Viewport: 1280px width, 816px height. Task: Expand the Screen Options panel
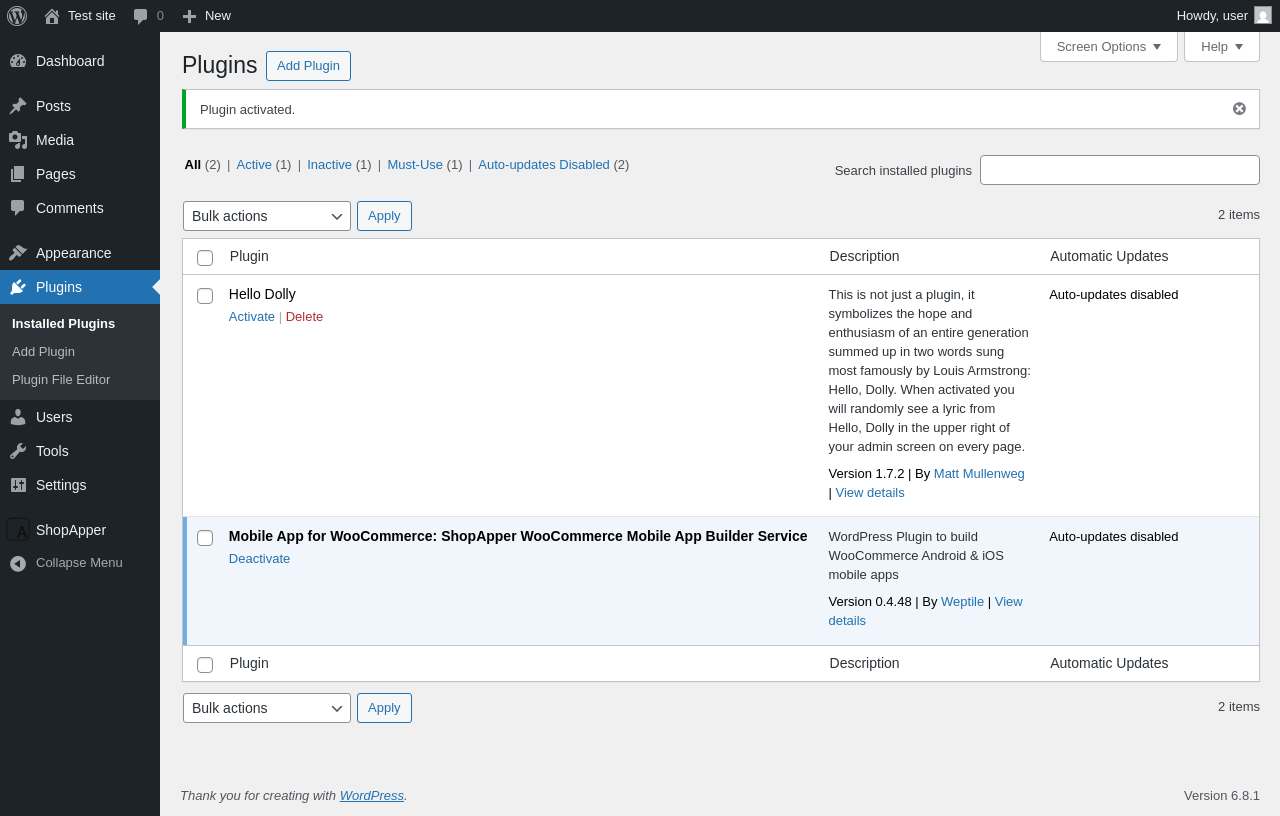tap(1108, 47)
